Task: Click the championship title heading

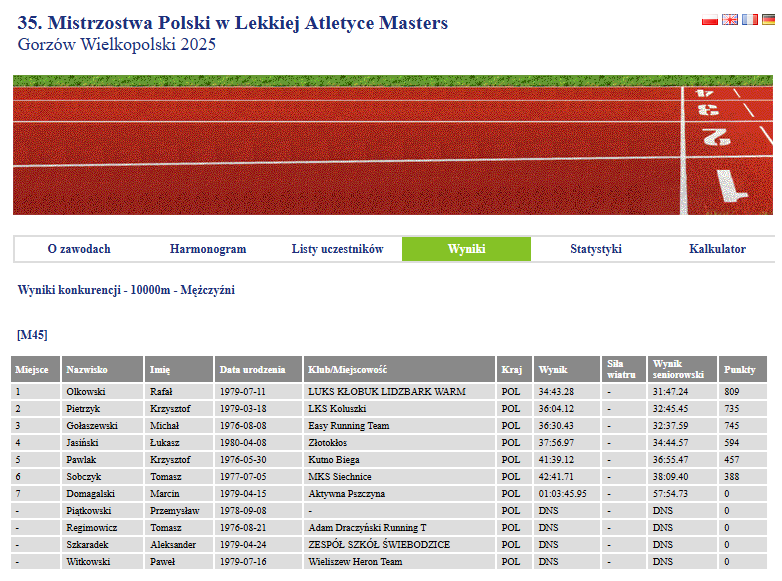Action: tap(233, 23)
